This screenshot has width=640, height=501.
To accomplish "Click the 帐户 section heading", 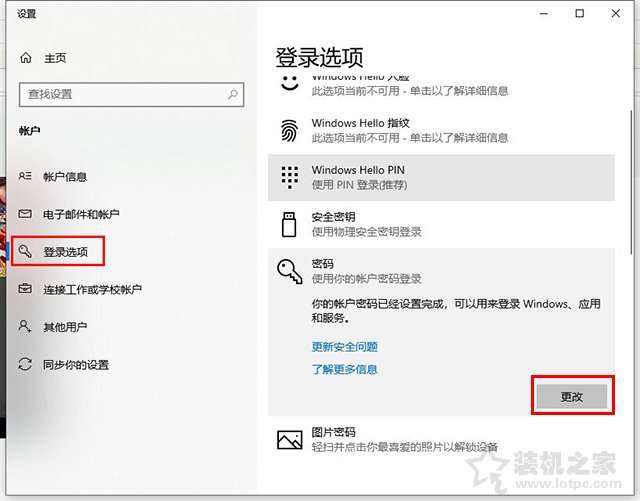I will click(30, 131).
